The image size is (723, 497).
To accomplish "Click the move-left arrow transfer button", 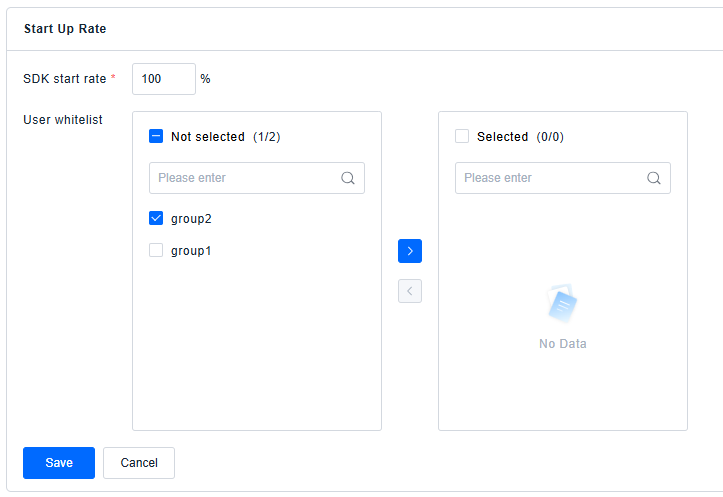I will 409,291.
